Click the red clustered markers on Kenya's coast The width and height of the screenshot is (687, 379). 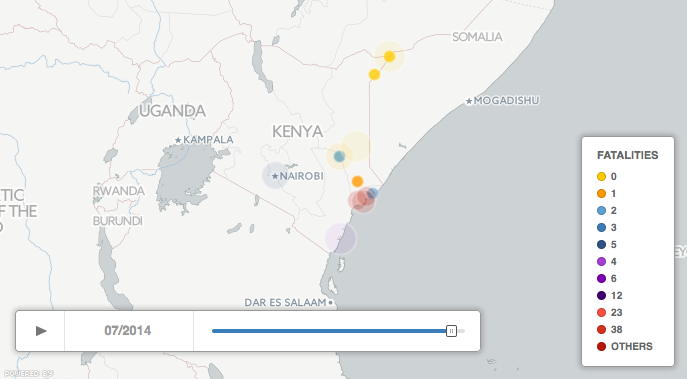[x=362, y=199]
